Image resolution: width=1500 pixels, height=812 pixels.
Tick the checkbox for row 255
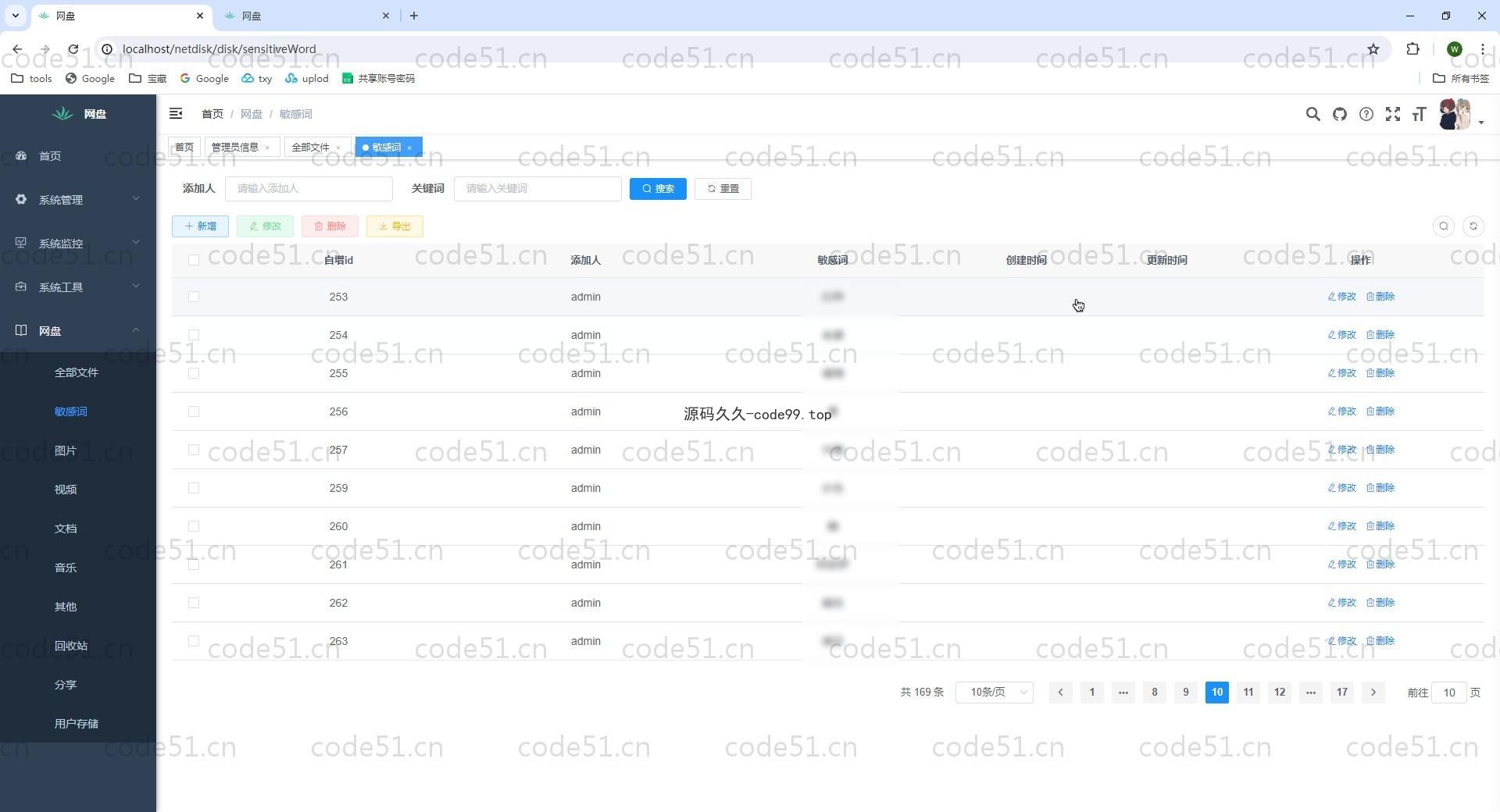tap(194, 373)
